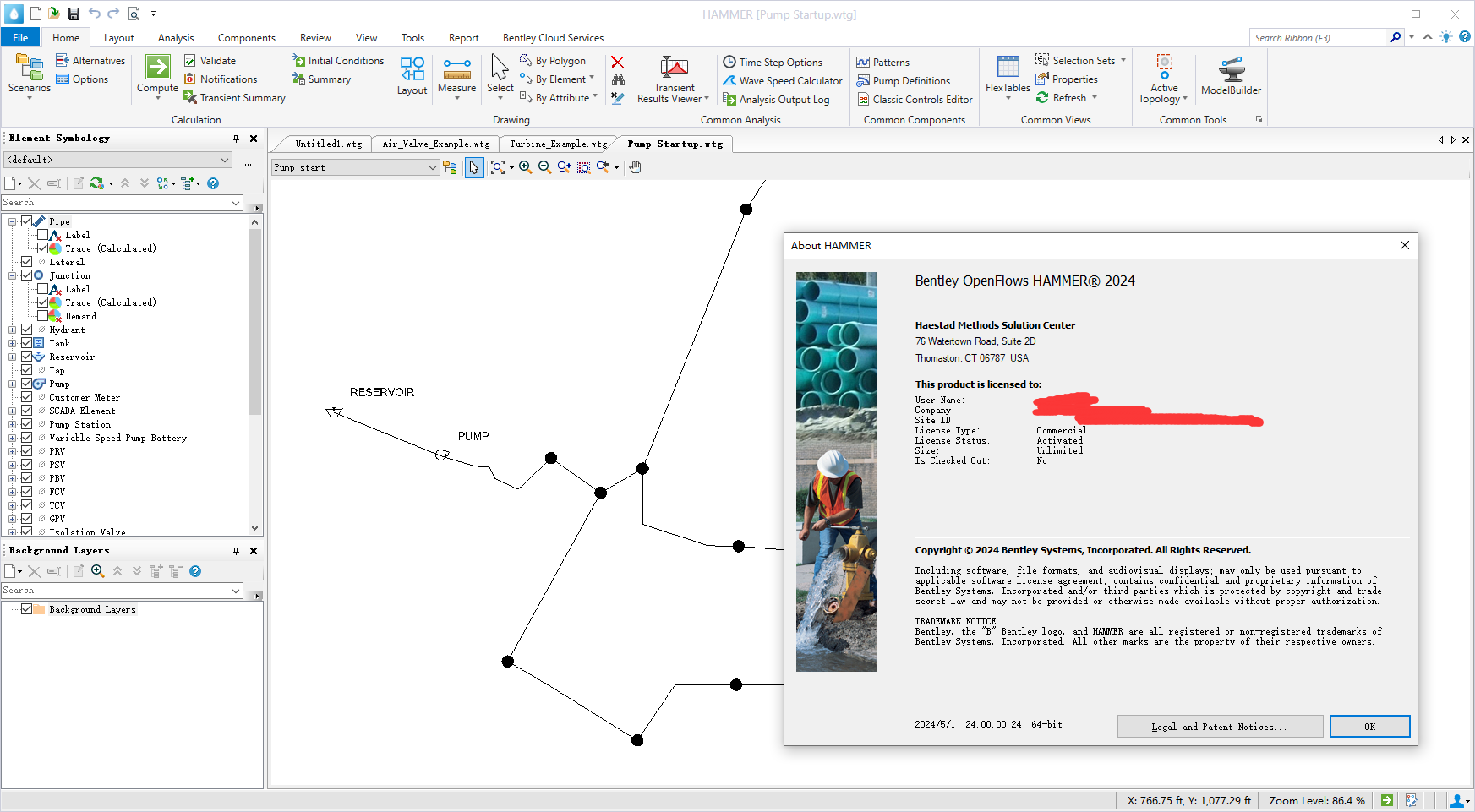Open Element Symbology search dropdown
Image resolution: width=1475 pixels, height=812 pixels.
point(236,203)
